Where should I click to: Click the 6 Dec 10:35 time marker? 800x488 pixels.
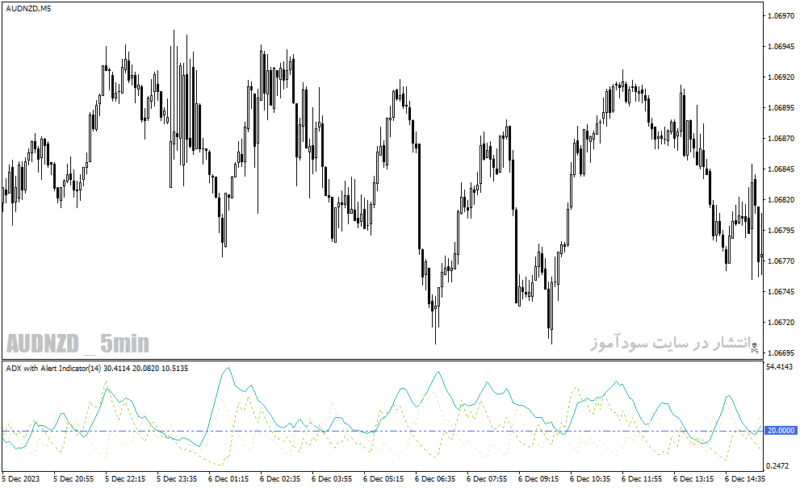pos(590,479)
